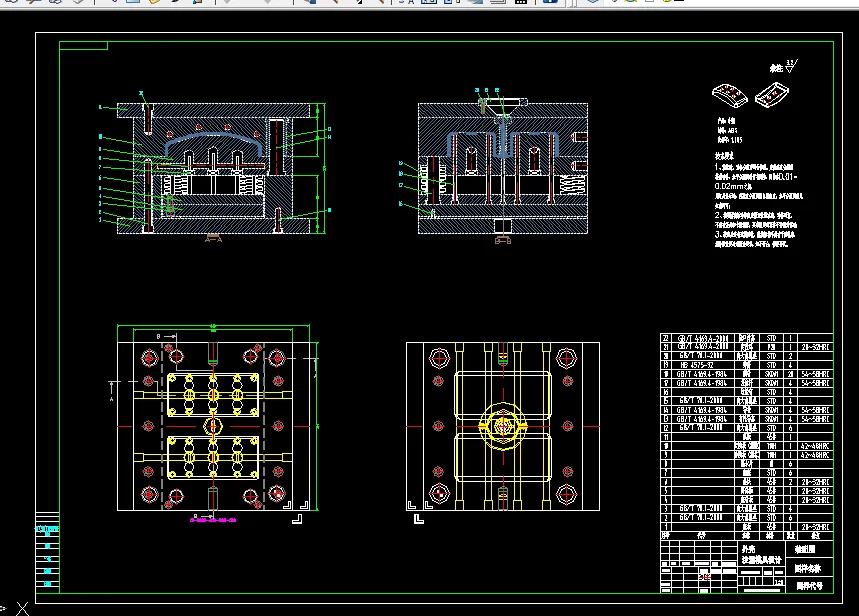Click the STD material cell in parts list row 19

(x=771, y=364)
